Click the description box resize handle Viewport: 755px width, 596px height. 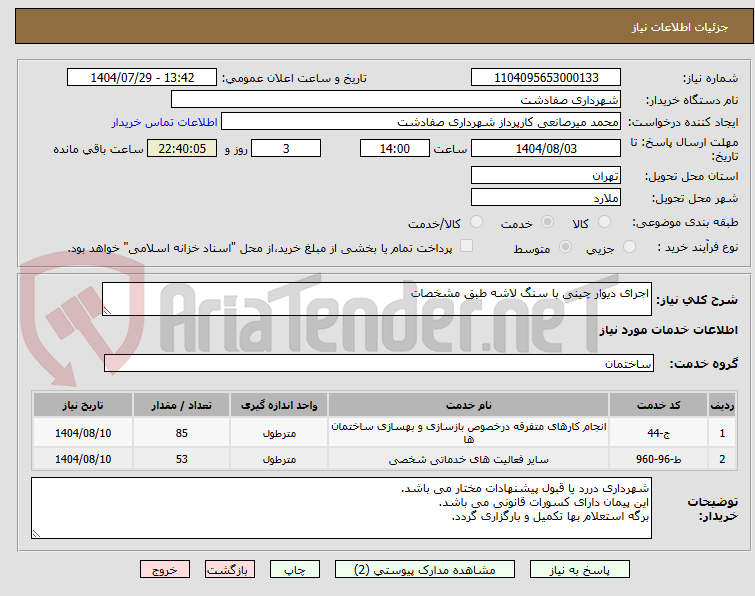107,311
